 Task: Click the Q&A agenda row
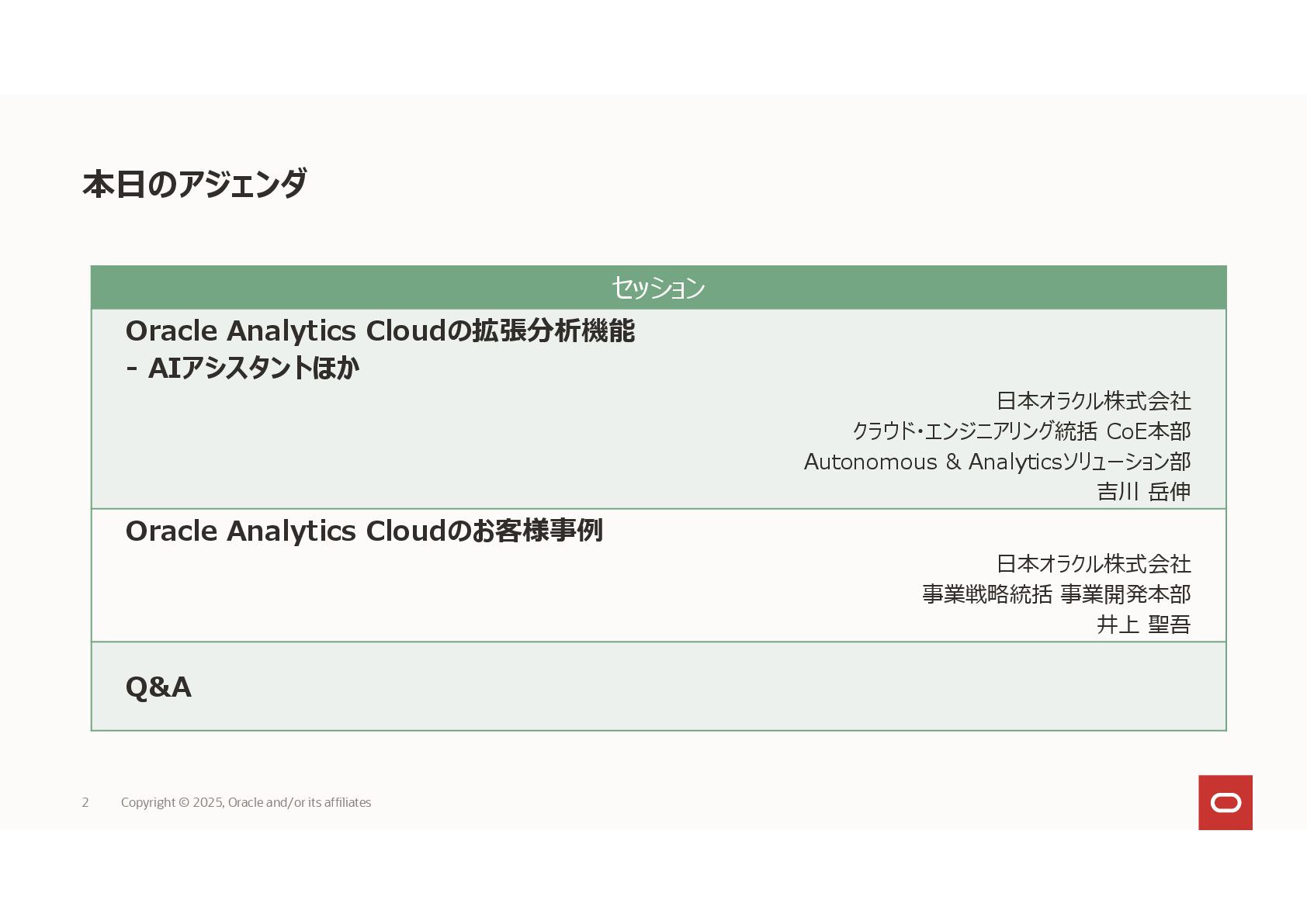click(x=658, y=687)
